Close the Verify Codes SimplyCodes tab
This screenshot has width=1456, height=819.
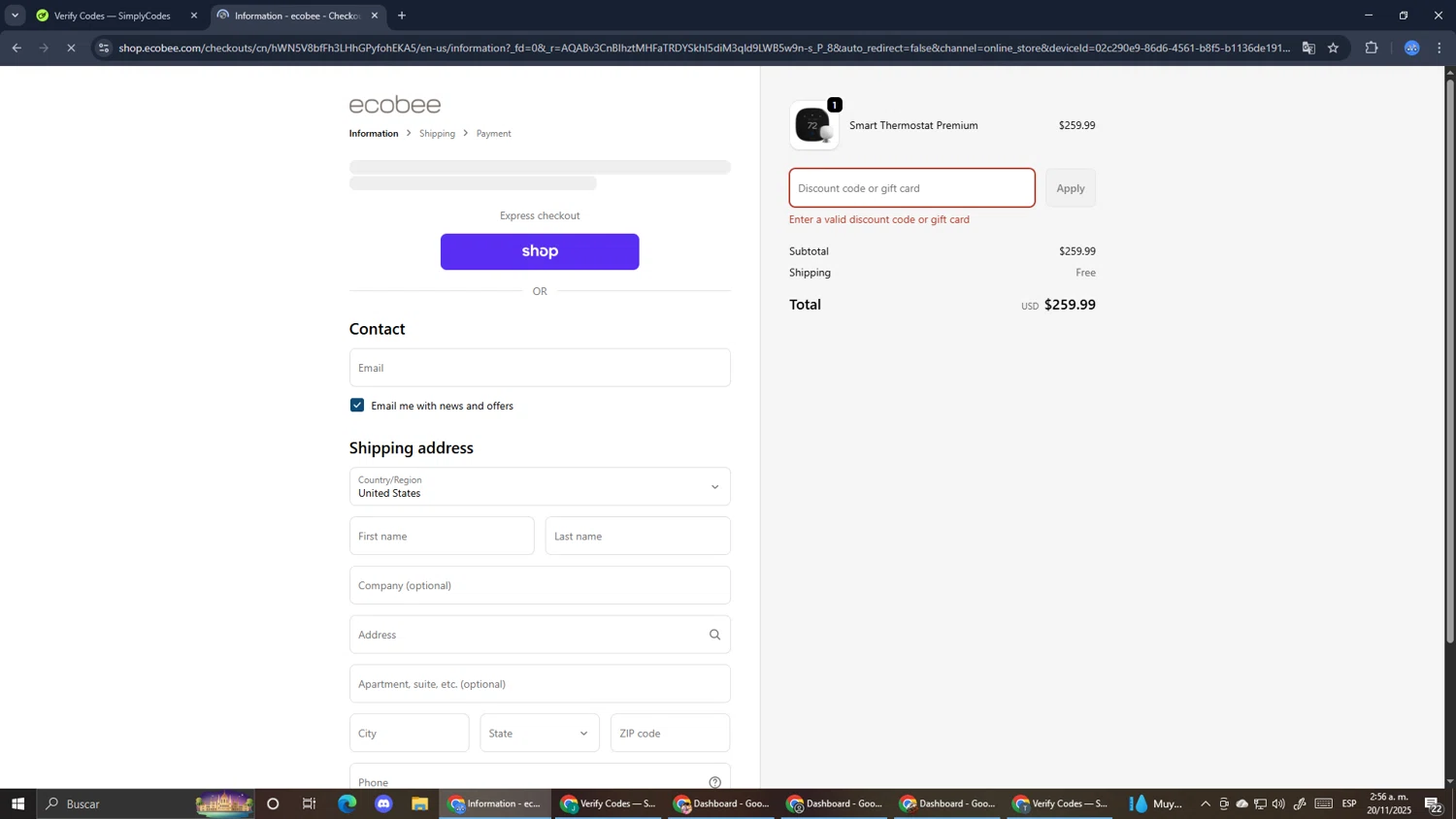[x=194, y=16]
